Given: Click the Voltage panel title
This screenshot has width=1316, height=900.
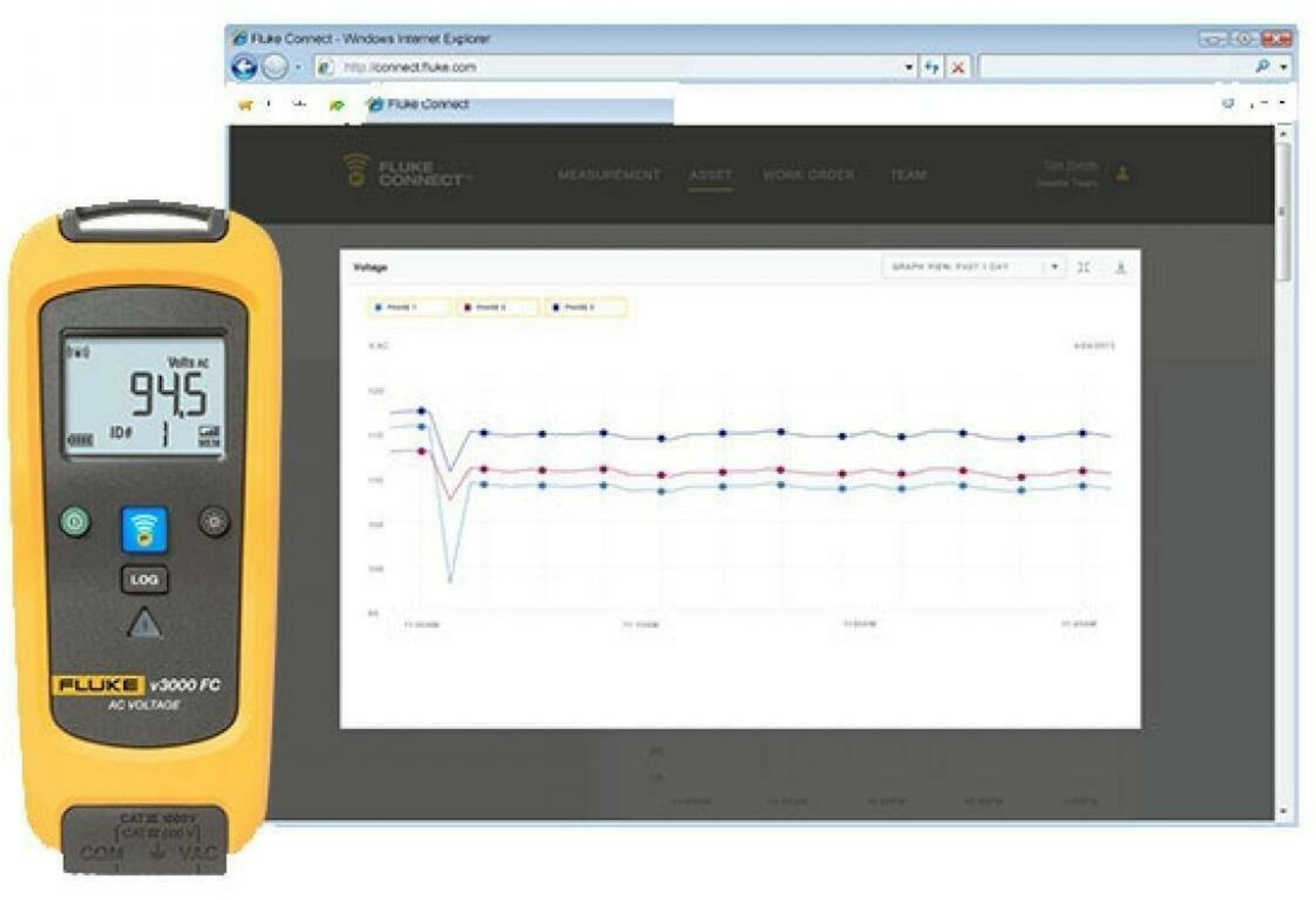Looking at the screenshot, I should pos(371,268).
